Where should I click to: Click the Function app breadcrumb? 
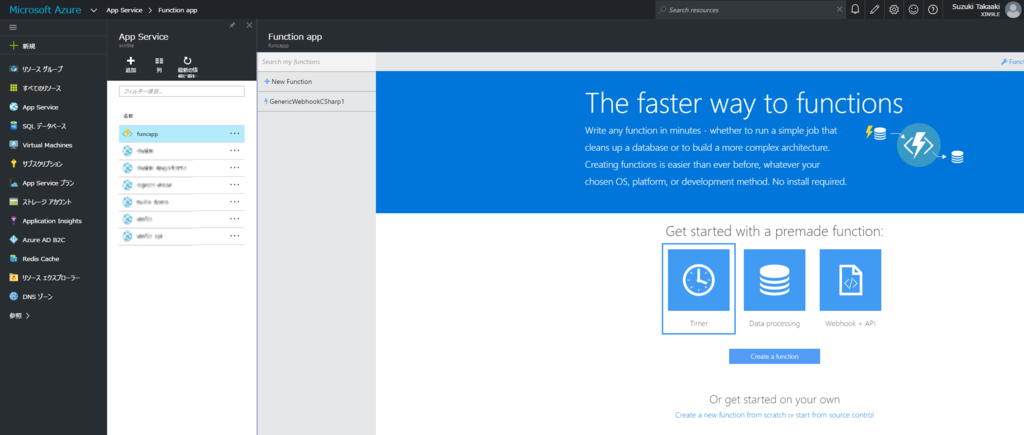click(x=178, y=10)
